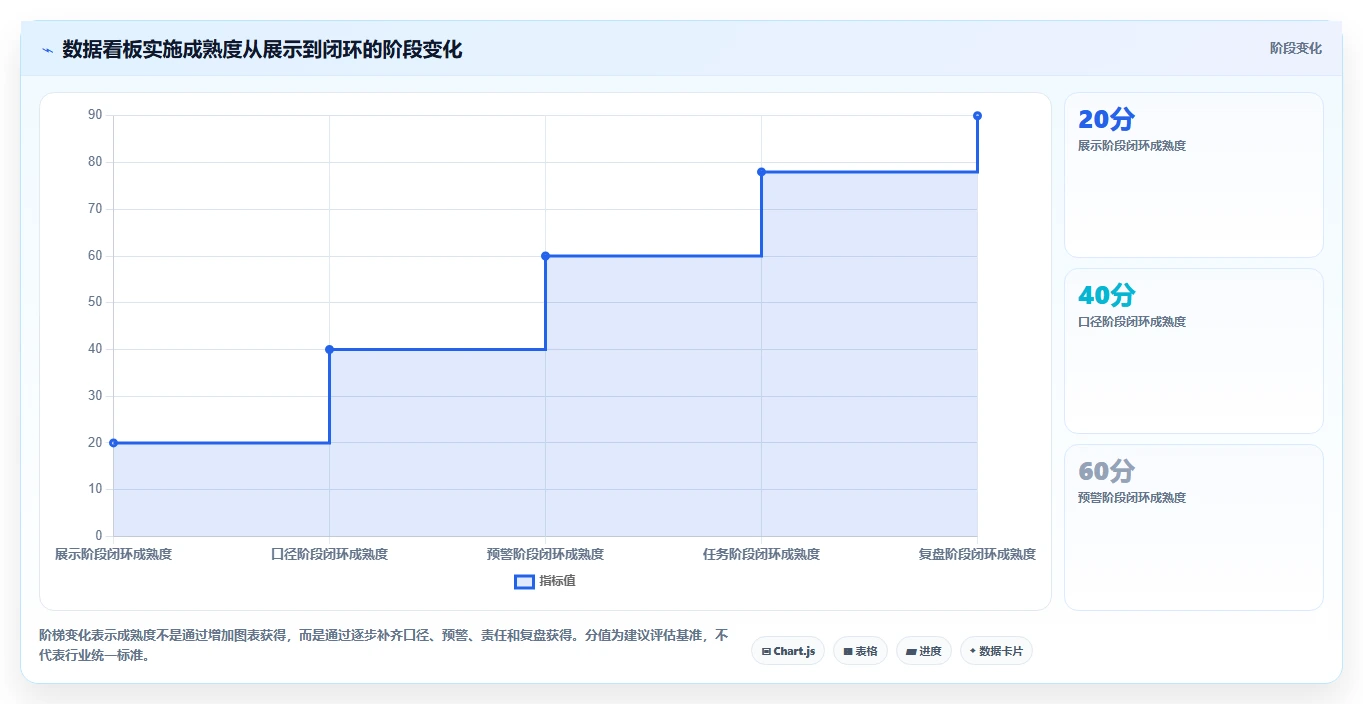The width and height of the screenshot is (1363, 704).
Task: Click the Chart.js tag chip
Action: [788, 651]
